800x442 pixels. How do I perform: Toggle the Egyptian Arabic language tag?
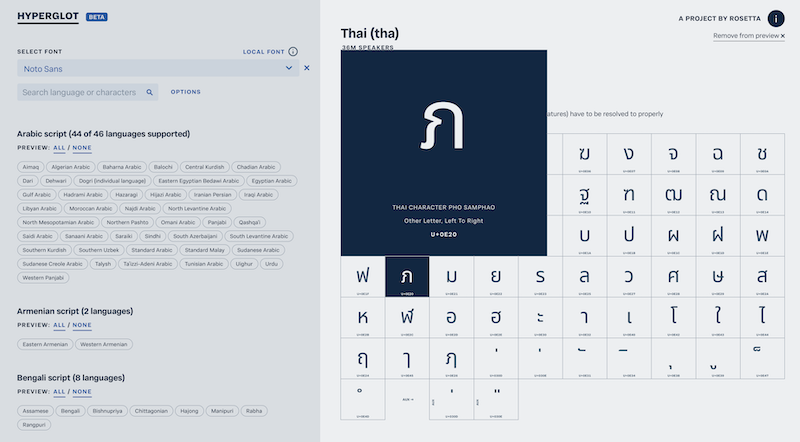click(271, 181)
